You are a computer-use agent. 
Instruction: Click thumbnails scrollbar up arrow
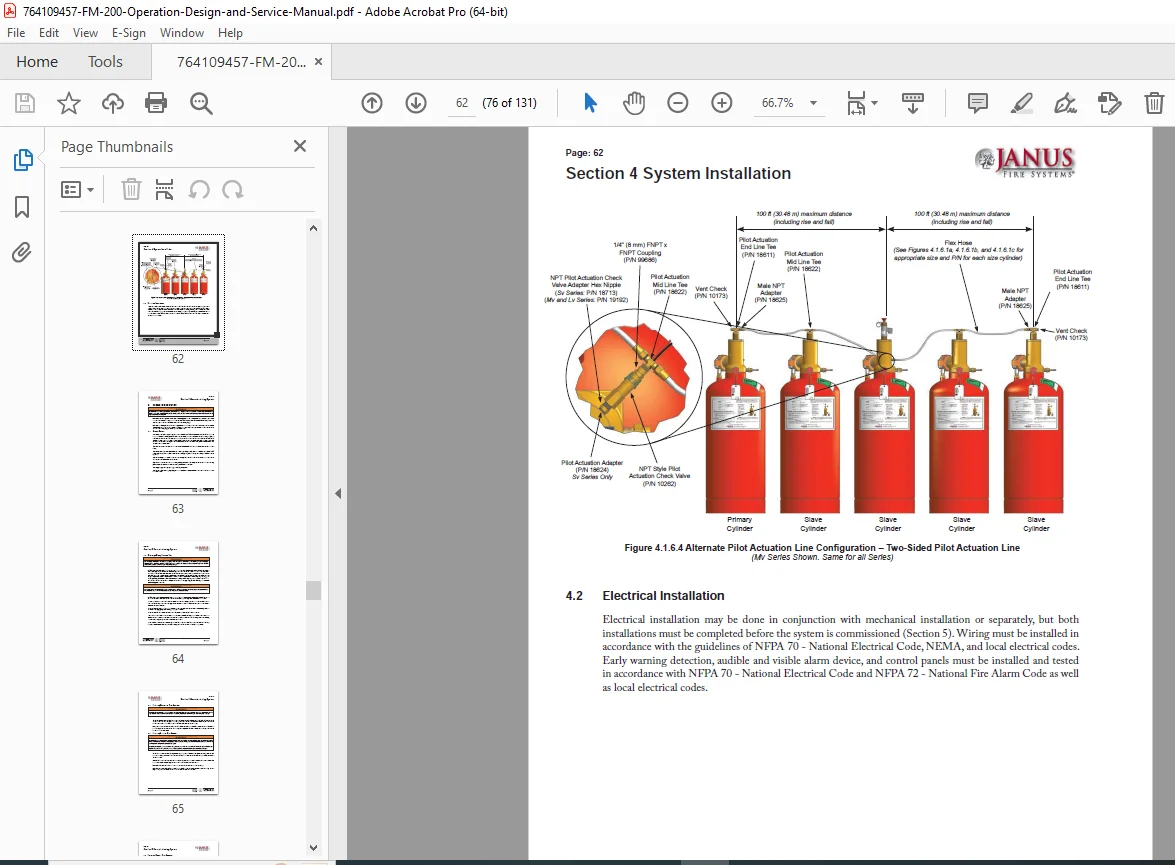point(313,228)
